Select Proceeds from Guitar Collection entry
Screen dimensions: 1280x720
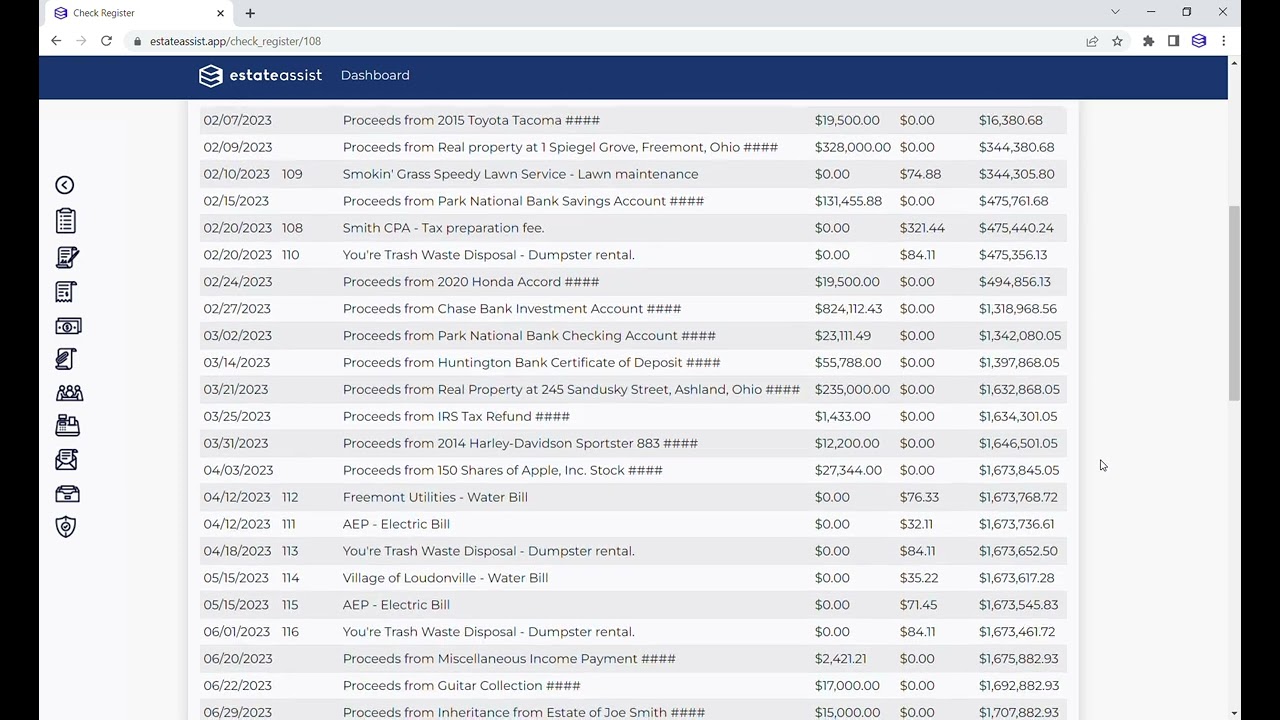click(x=633, y=687)
